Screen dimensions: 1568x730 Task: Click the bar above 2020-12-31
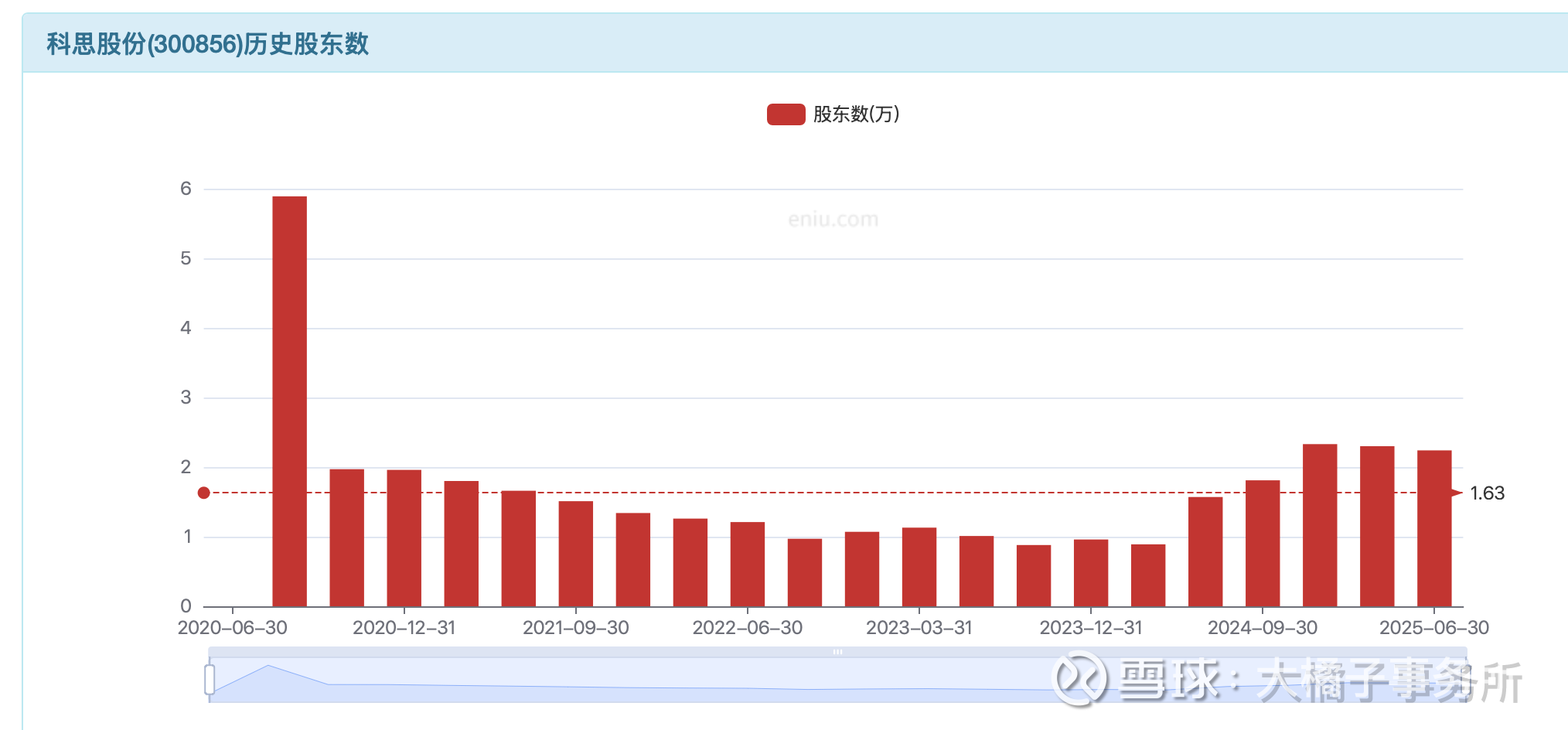(404, 538)
